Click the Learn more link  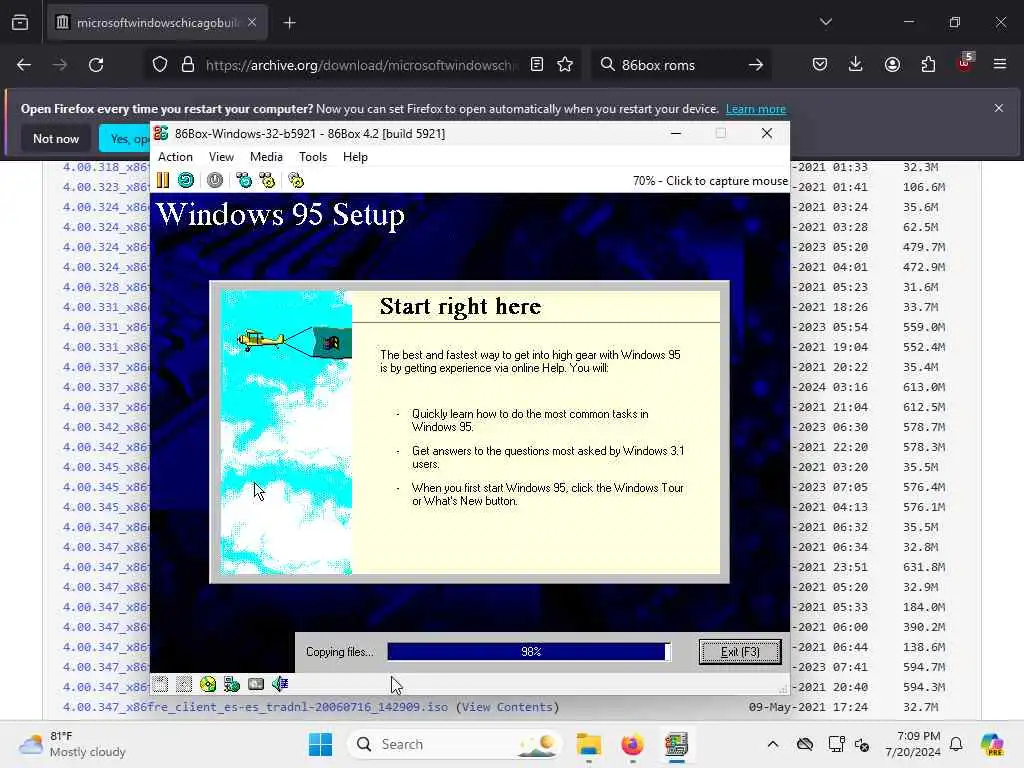pos(756,109)
